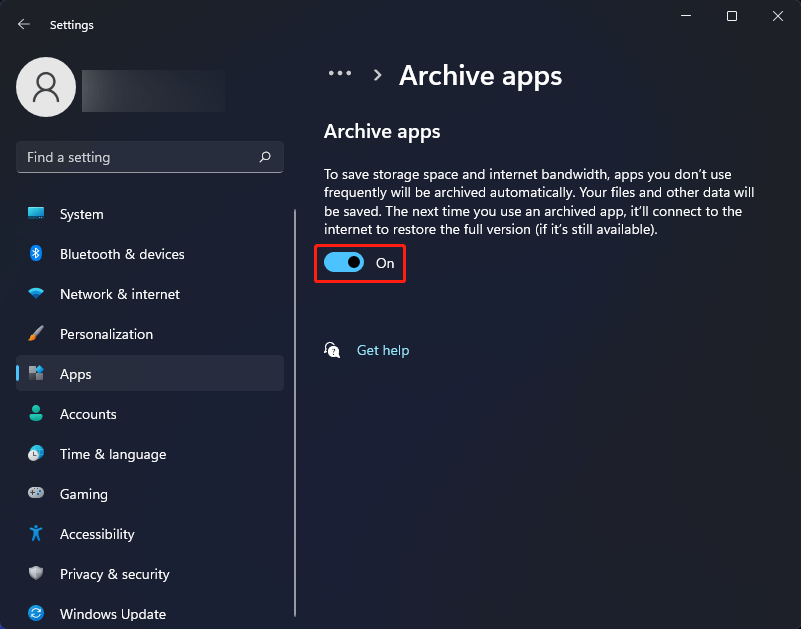801x629 pixels.
Task: Open Windows Update page
Action: coord(150,613)
